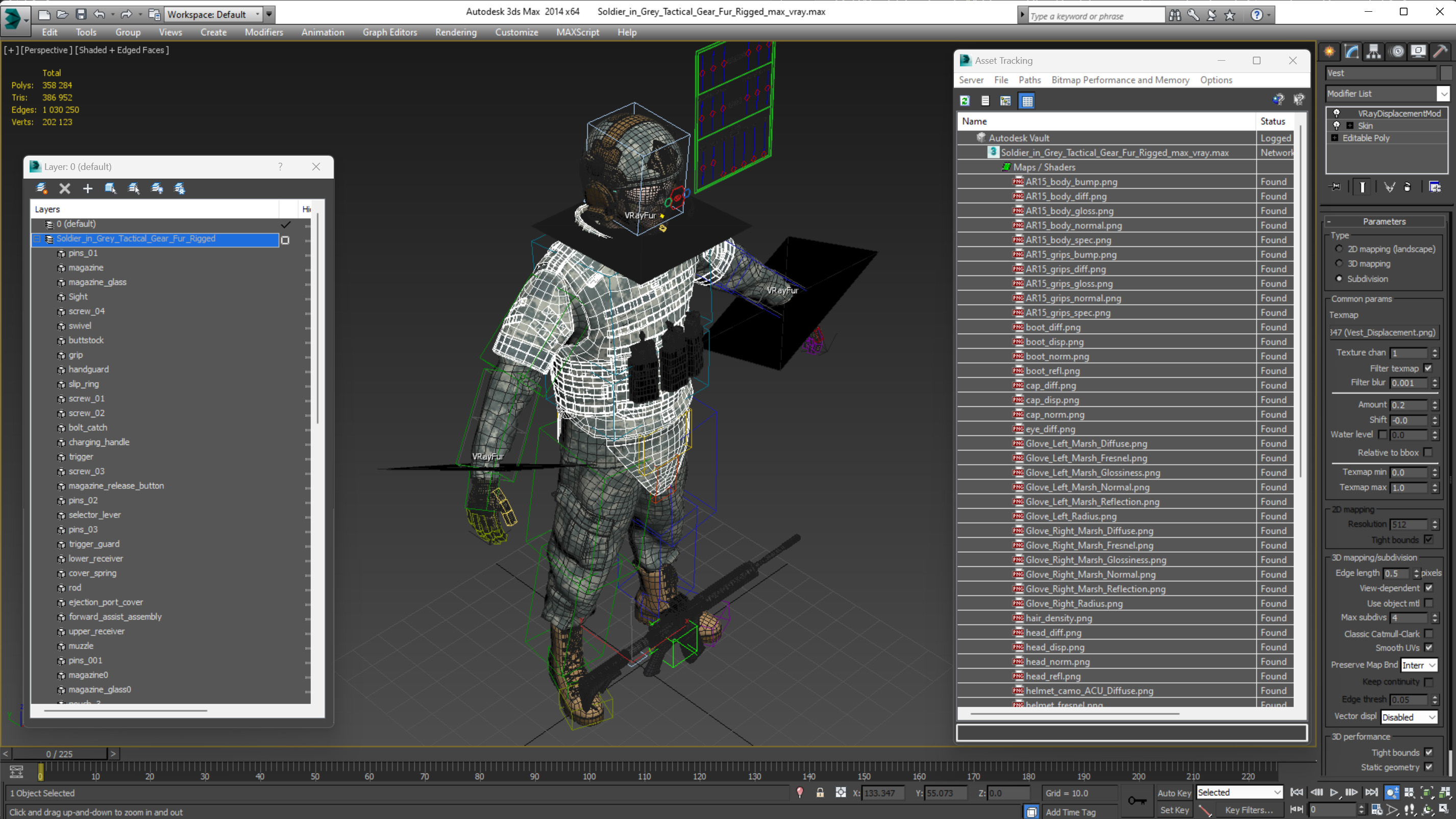
Task: Open the Create command panel tab
Action: 1329,52
